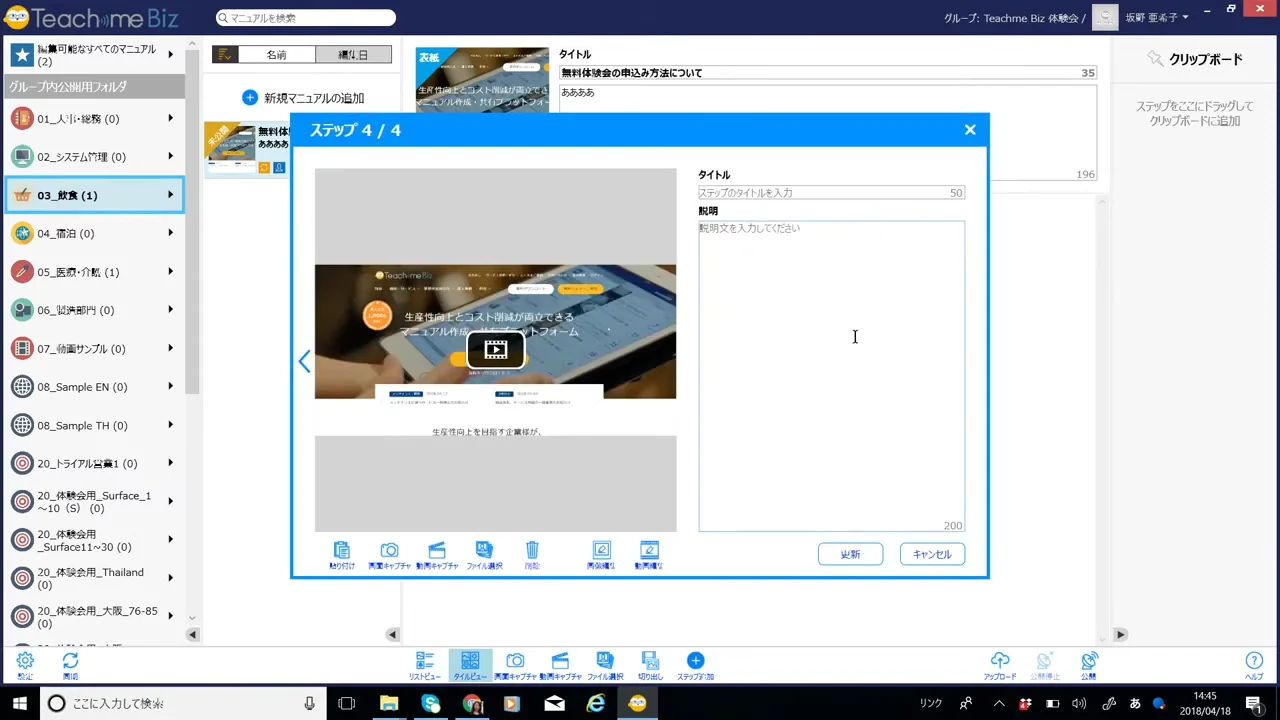Open the user menu 坂野 亜希子
This screenshot has height=720, width=1280.
pos(1157,18)
